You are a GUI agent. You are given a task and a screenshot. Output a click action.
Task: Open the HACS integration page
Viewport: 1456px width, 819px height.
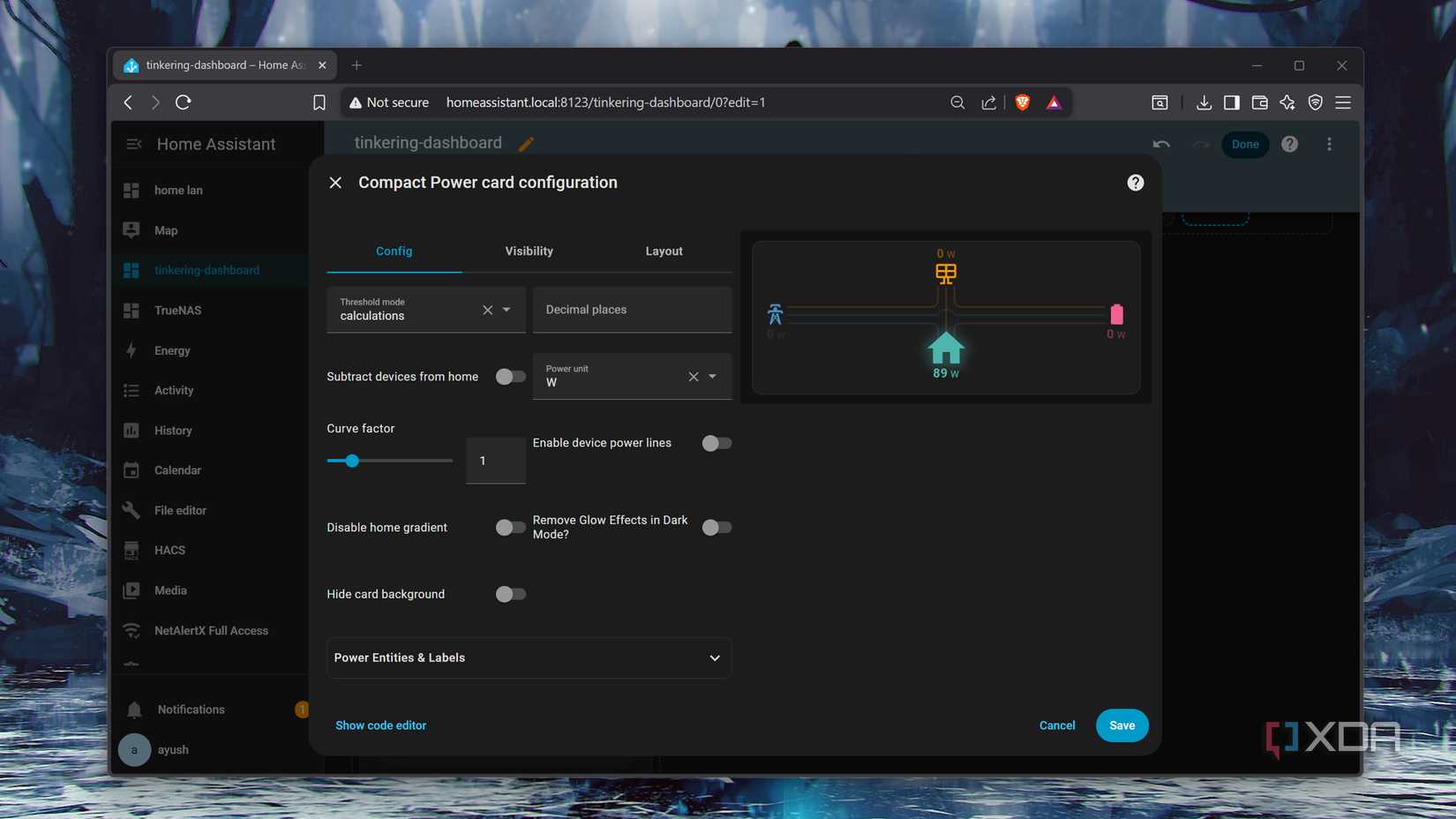click(168, 550)
